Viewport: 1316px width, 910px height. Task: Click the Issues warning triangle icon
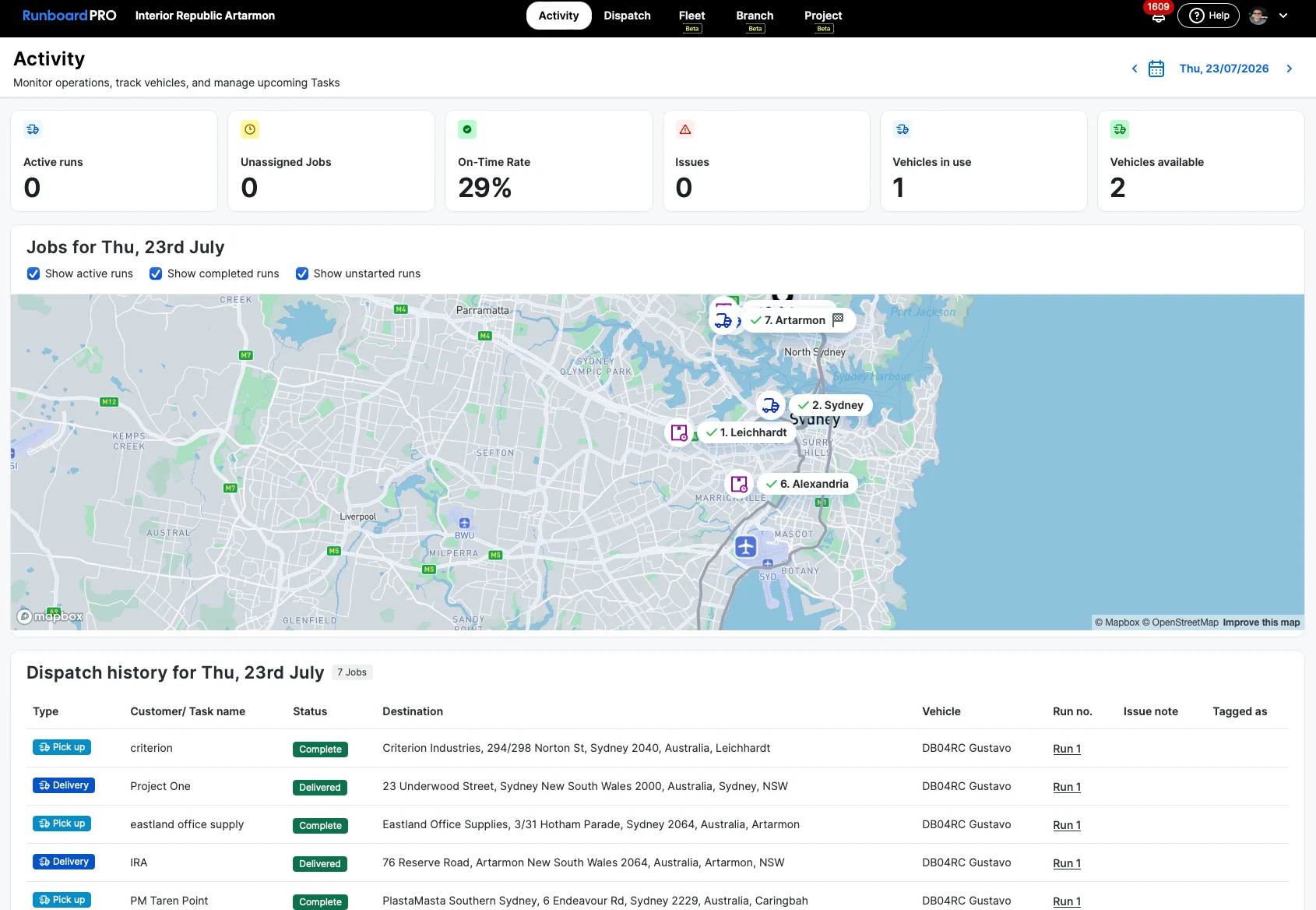[685, 129]
